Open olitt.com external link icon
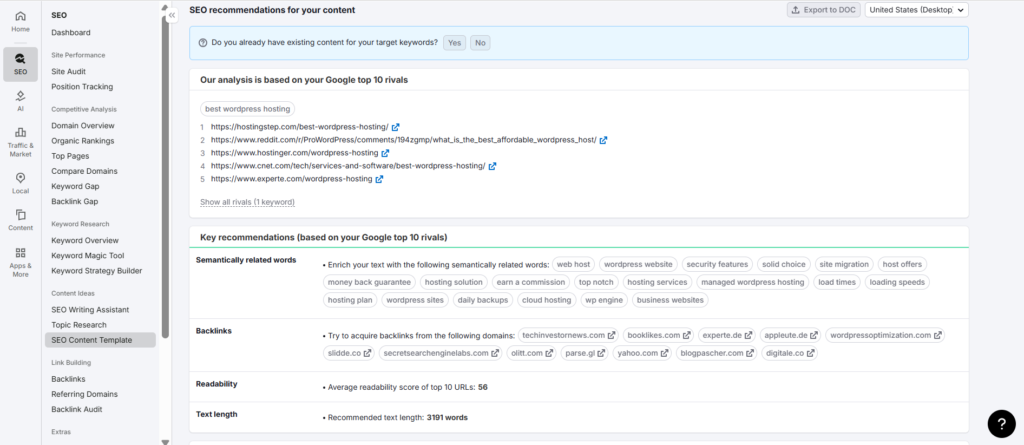This screenshot has width=1024, height=445. [x=549, y=353]
